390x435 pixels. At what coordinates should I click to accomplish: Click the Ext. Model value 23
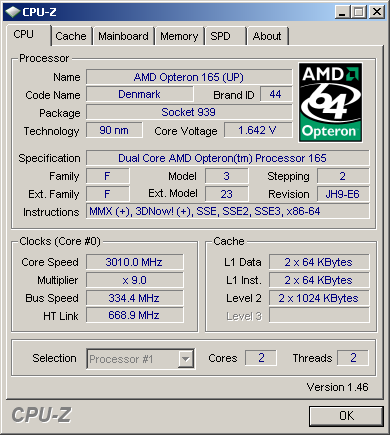[x=227, y=194]
